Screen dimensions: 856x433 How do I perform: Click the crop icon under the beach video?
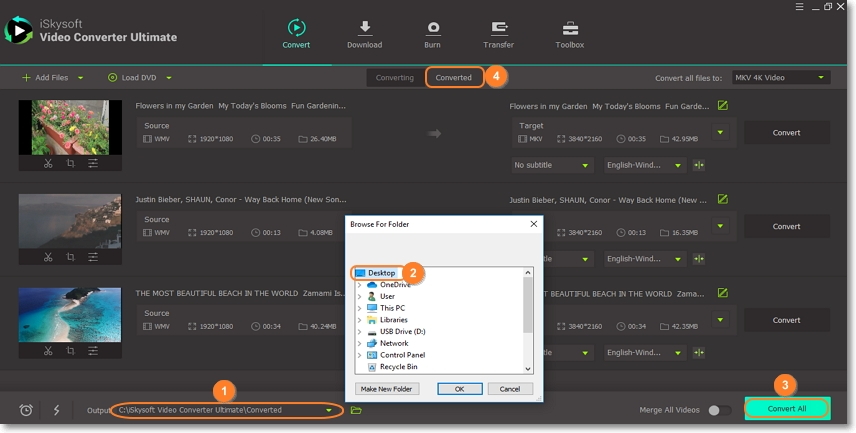[70, 351]
